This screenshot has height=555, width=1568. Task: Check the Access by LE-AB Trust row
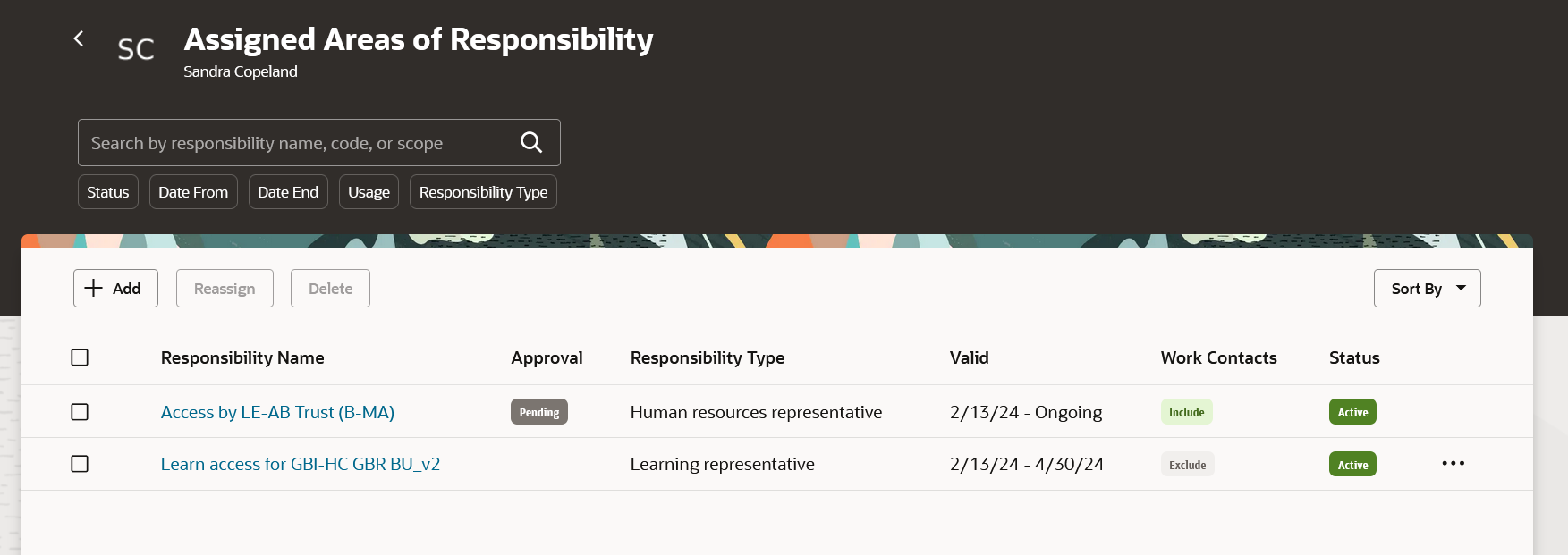click(x=80, y=412)
